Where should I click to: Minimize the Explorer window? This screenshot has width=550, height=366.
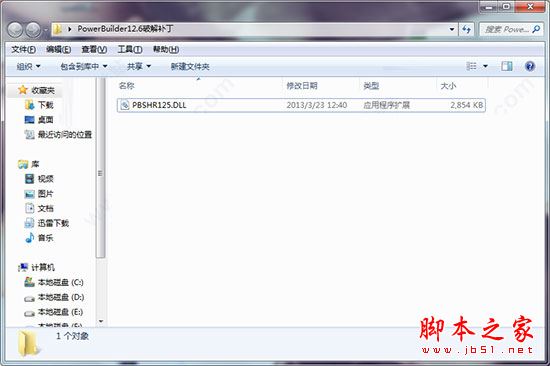point(489,6)
